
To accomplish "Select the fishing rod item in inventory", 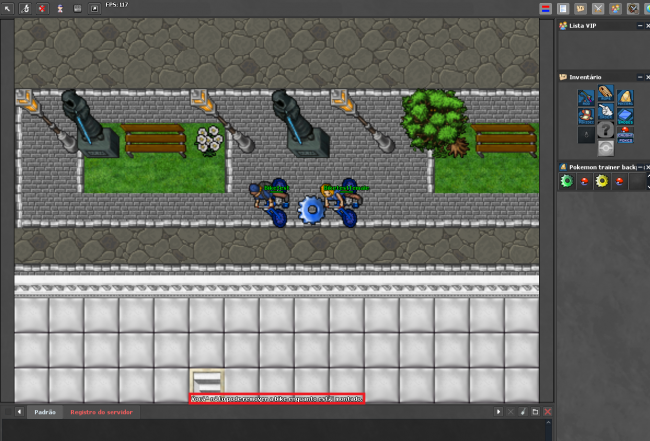I will [x=586, y=99].
